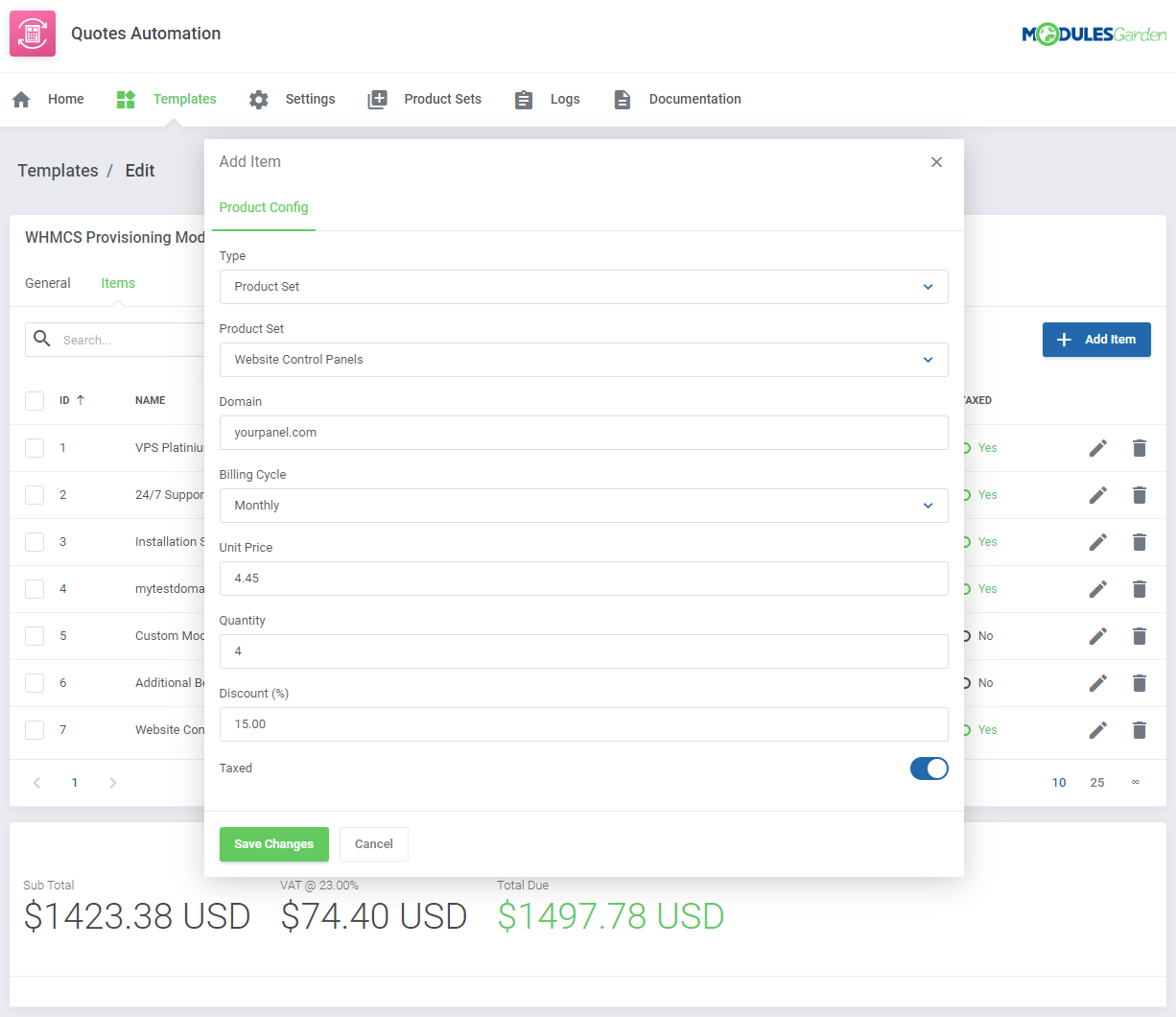The width and height of the screenshot is (1176, 1017).
Task: Open the Home navigation icon
Action: tap(21, 99)
